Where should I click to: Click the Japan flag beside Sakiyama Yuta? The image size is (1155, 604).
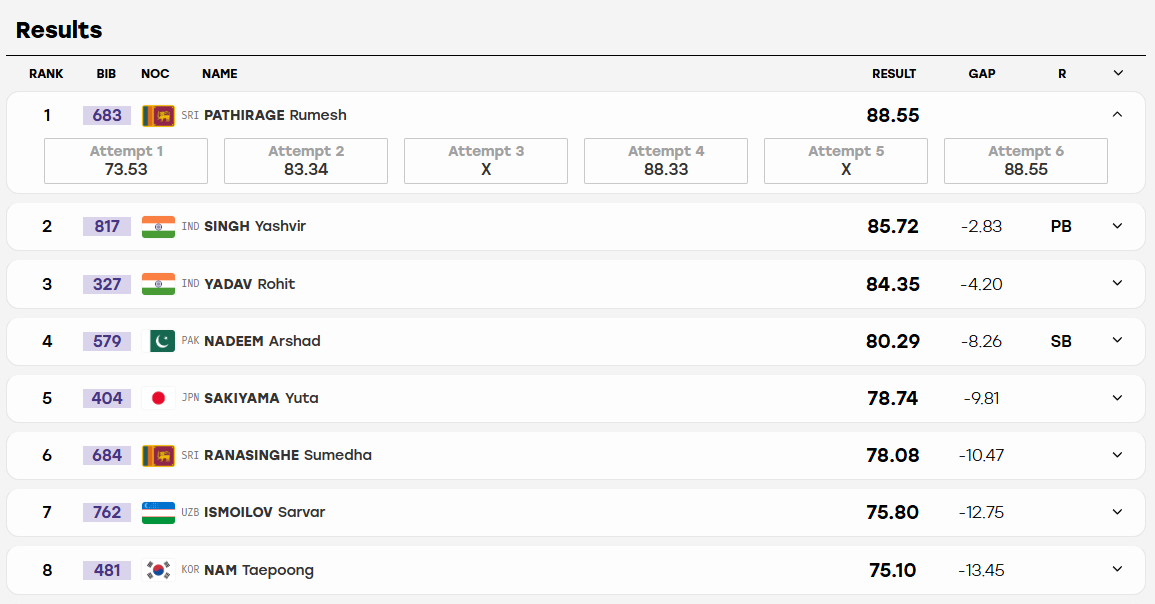158,398
